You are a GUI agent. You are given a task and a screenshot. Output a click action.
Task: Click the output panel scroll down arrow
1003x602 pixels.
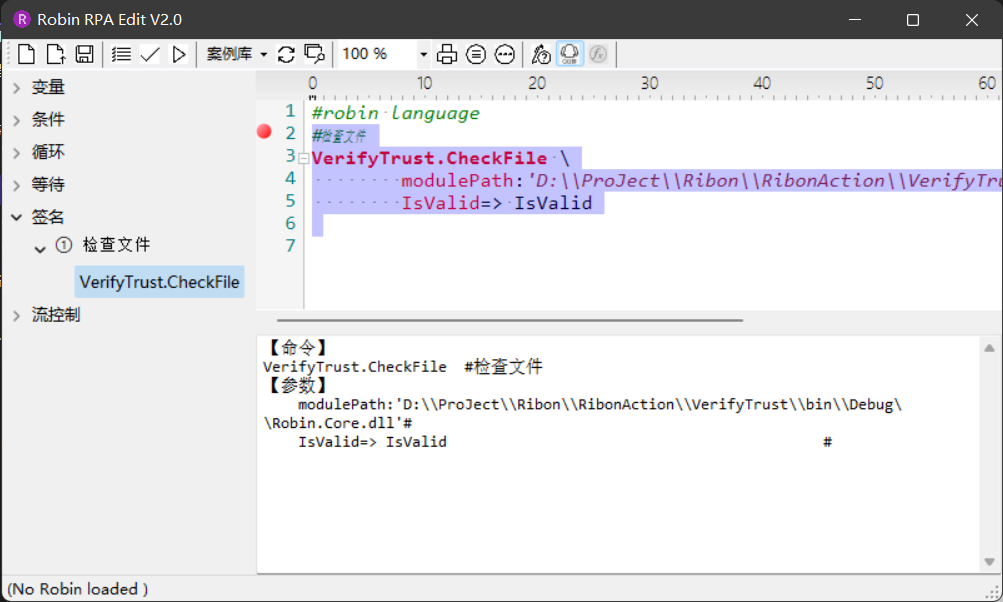click(990, 562)
